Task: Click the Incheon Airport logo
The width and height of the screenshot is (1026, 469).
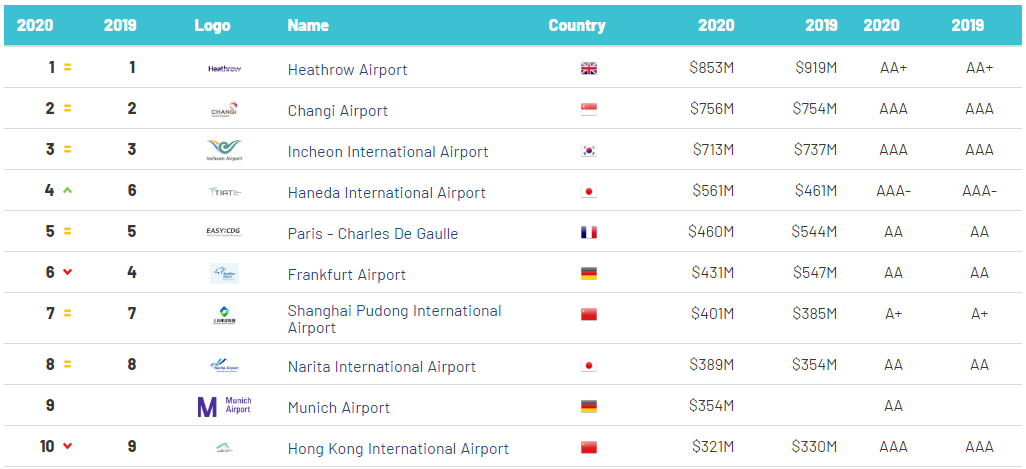Action: point(224,150)
